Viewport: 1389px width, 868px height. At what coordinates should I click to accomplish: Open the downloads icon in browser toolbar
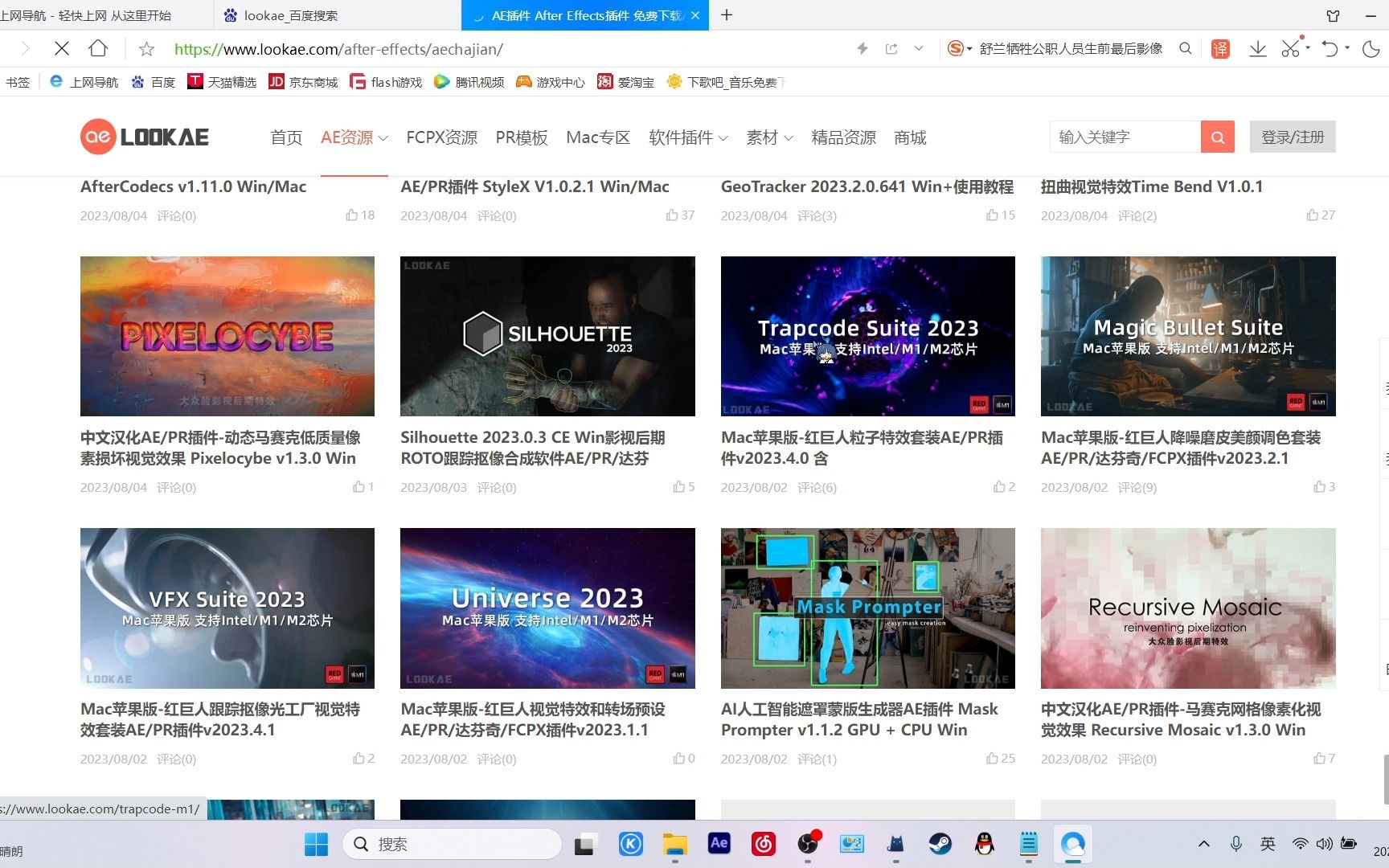[1258, 49]
